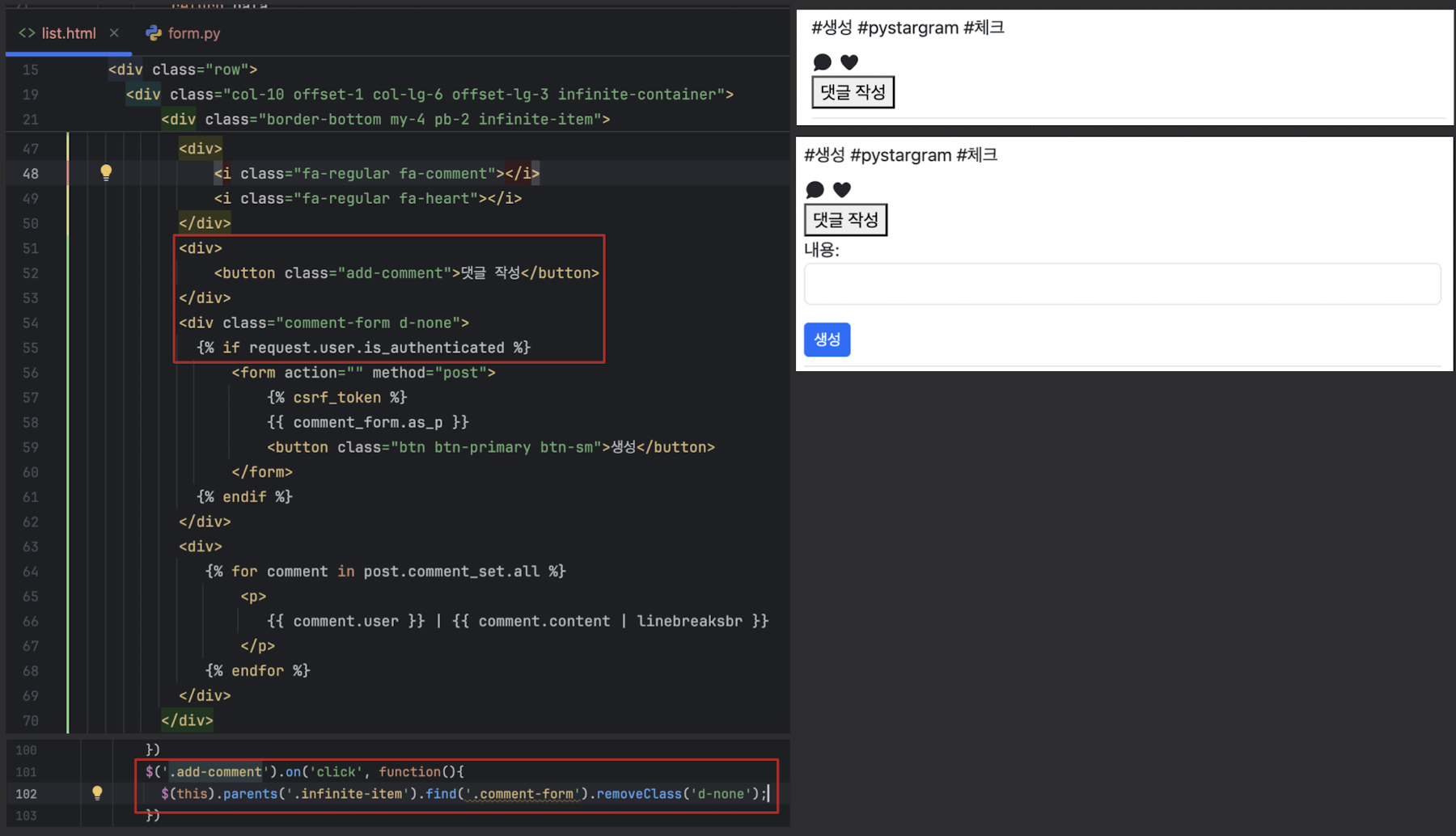Click the sticky div class="row" line 15
This screenshot has height=836, width=1456.
183,70
